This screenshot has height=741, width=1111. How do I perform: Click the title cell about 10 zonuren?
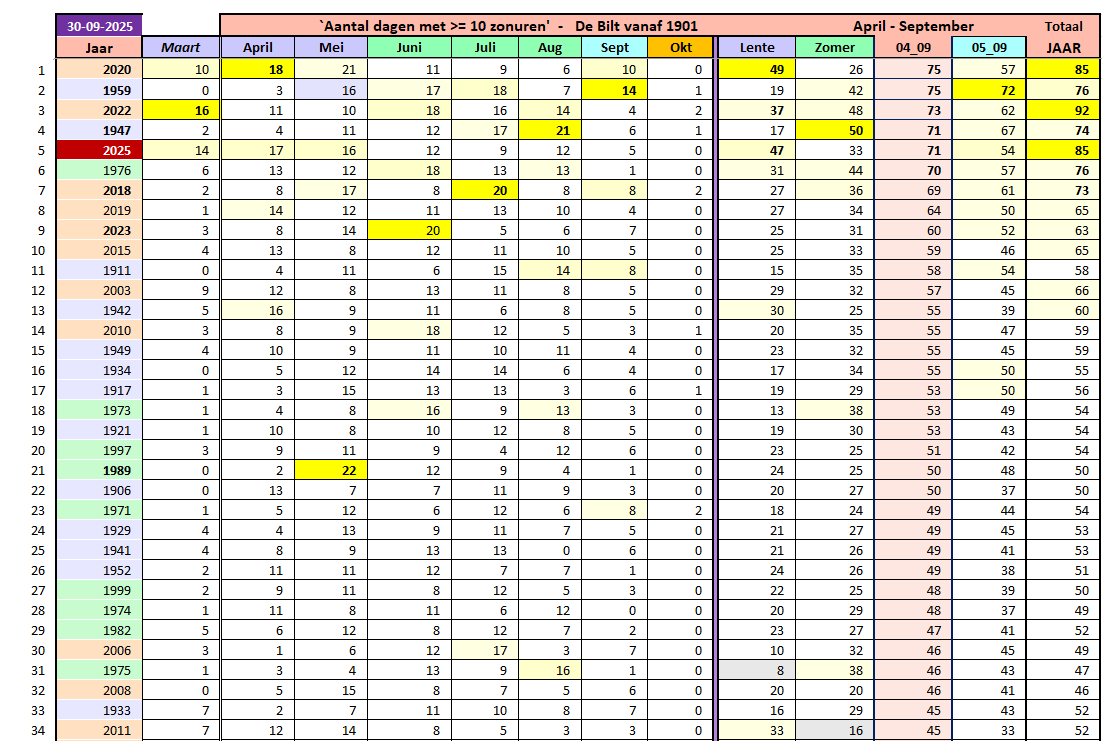508,26
